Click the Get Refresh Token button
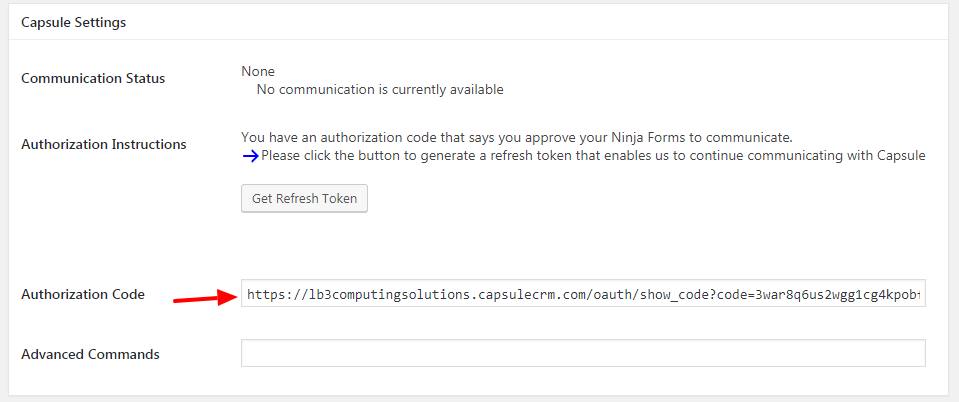 click(x=305, y=198)
